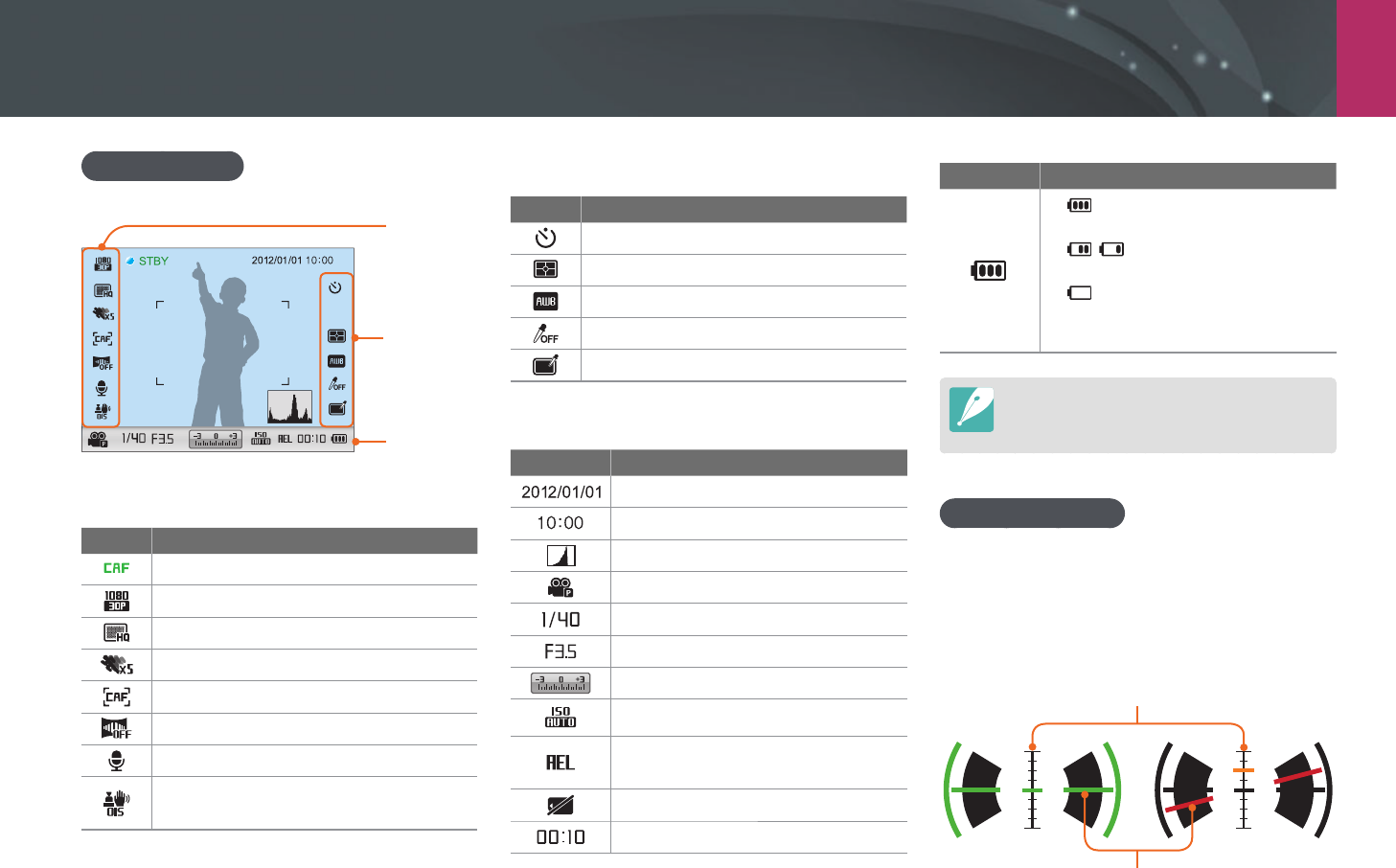1396x868 pixels.
Task: Select the 2012/01/01 date cell
Action: [x=561, y=491]
